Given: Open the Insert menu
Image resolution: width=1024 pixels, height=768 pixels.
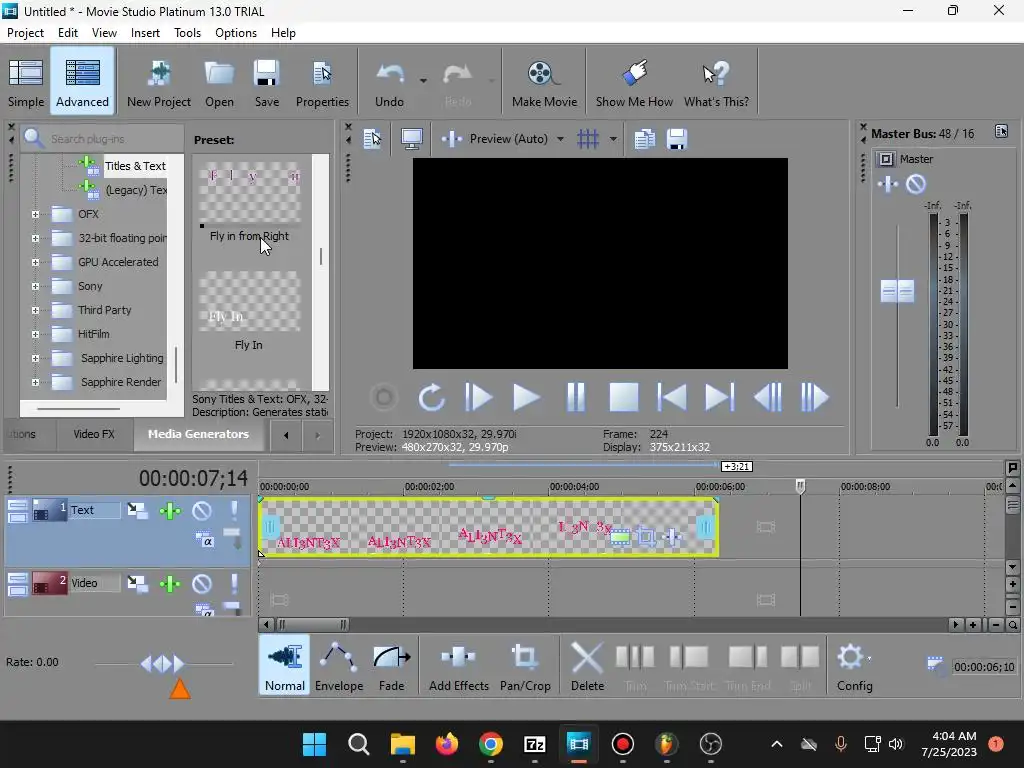Looking at the screenshot, I should pyautogui.click(x=145, y=33).
